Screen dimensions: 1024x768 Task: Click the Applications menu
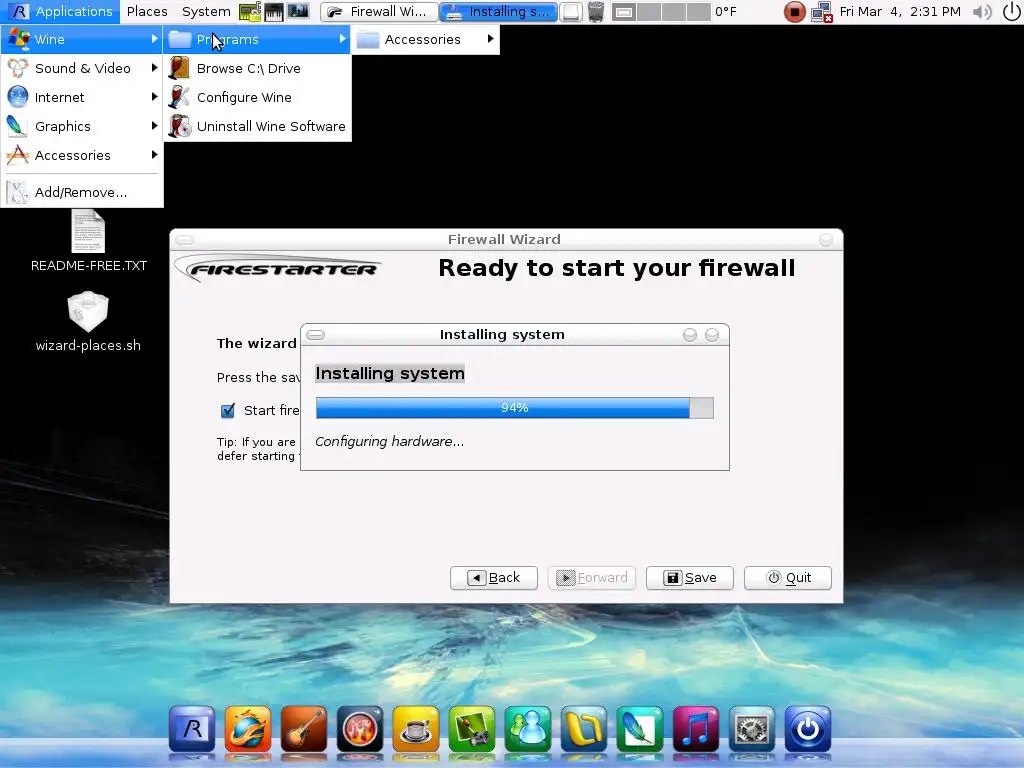click(61, 11)
